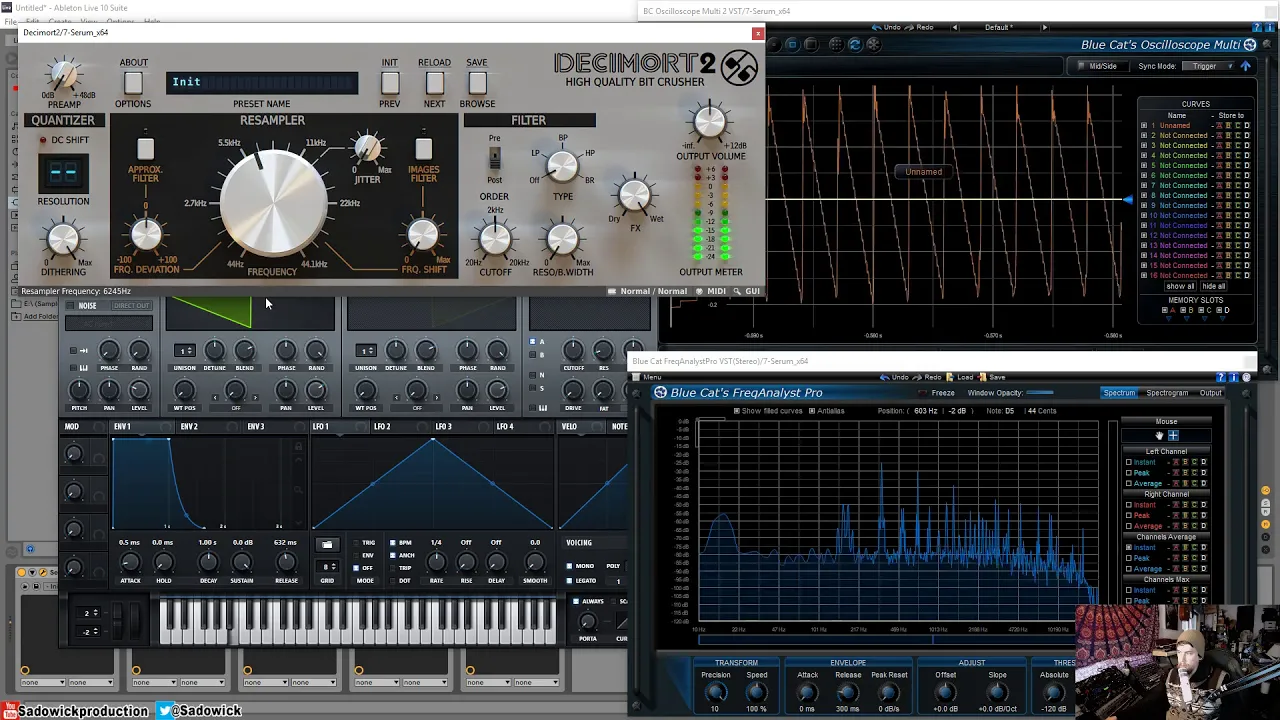Click Save in FreqAnalyst Pro toolbar
1280x720 pixels.
point(993,377)
